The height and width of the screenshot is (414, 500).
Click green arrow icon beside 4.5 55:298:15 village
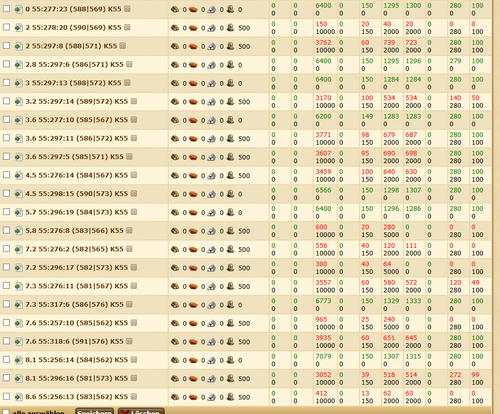[x=18, y=194]
